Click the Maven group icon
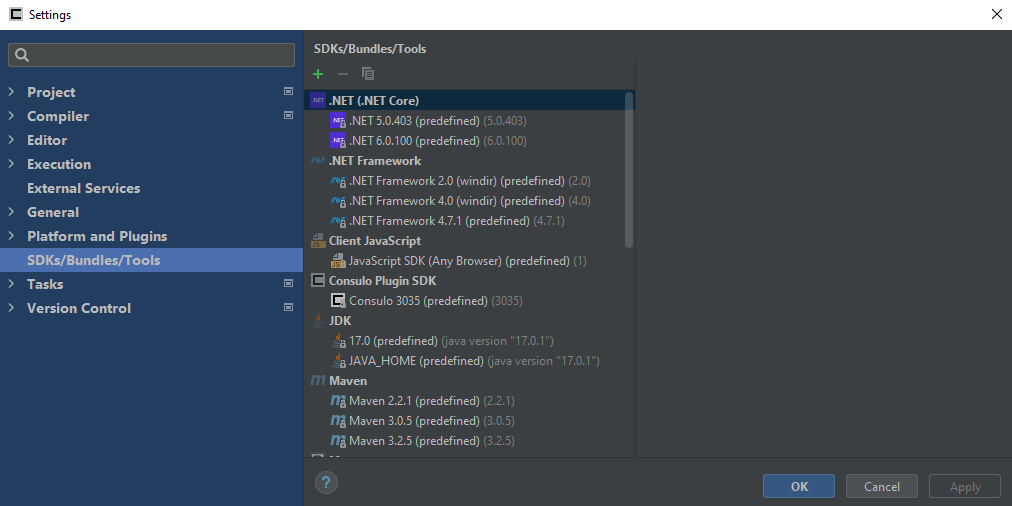Image resolution: width=1012 pixels, height=506 pixels. (318, 381)
